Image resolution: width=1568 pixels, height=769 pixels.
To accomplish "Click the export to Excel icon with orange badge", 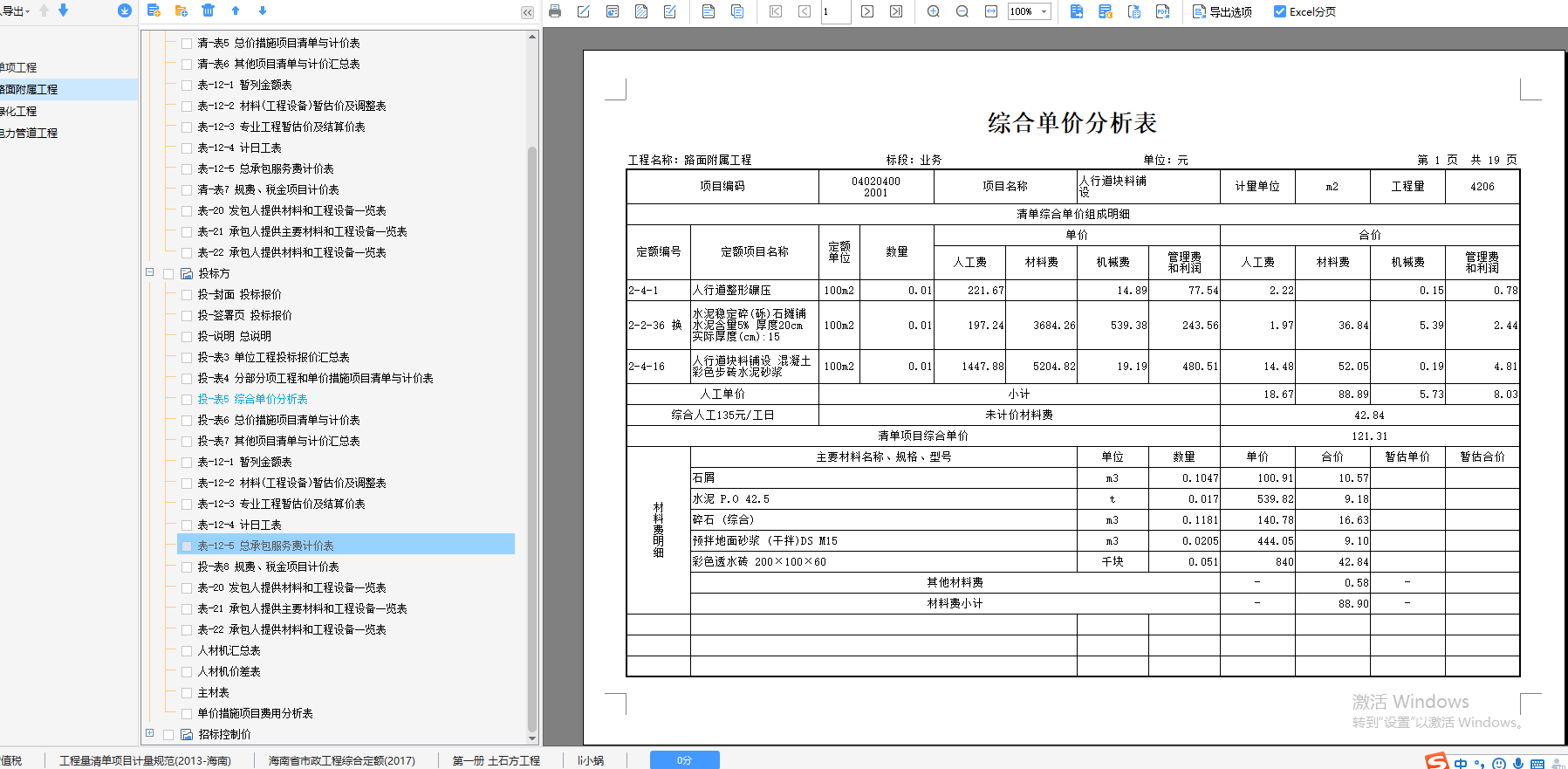I will coord(1106,11).
